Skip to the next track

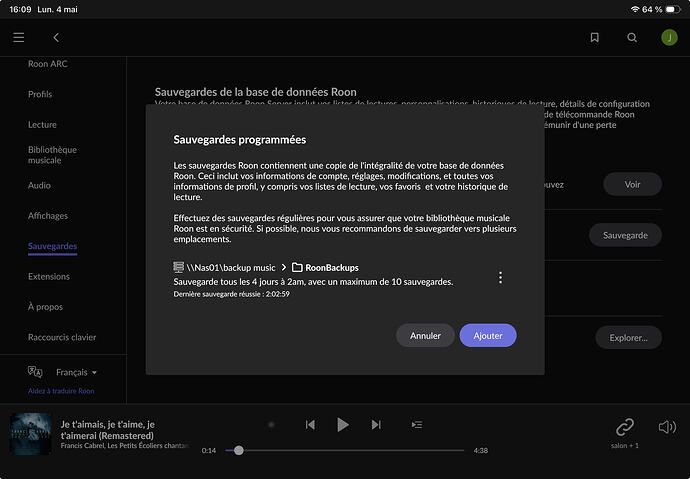coord(376,424)
